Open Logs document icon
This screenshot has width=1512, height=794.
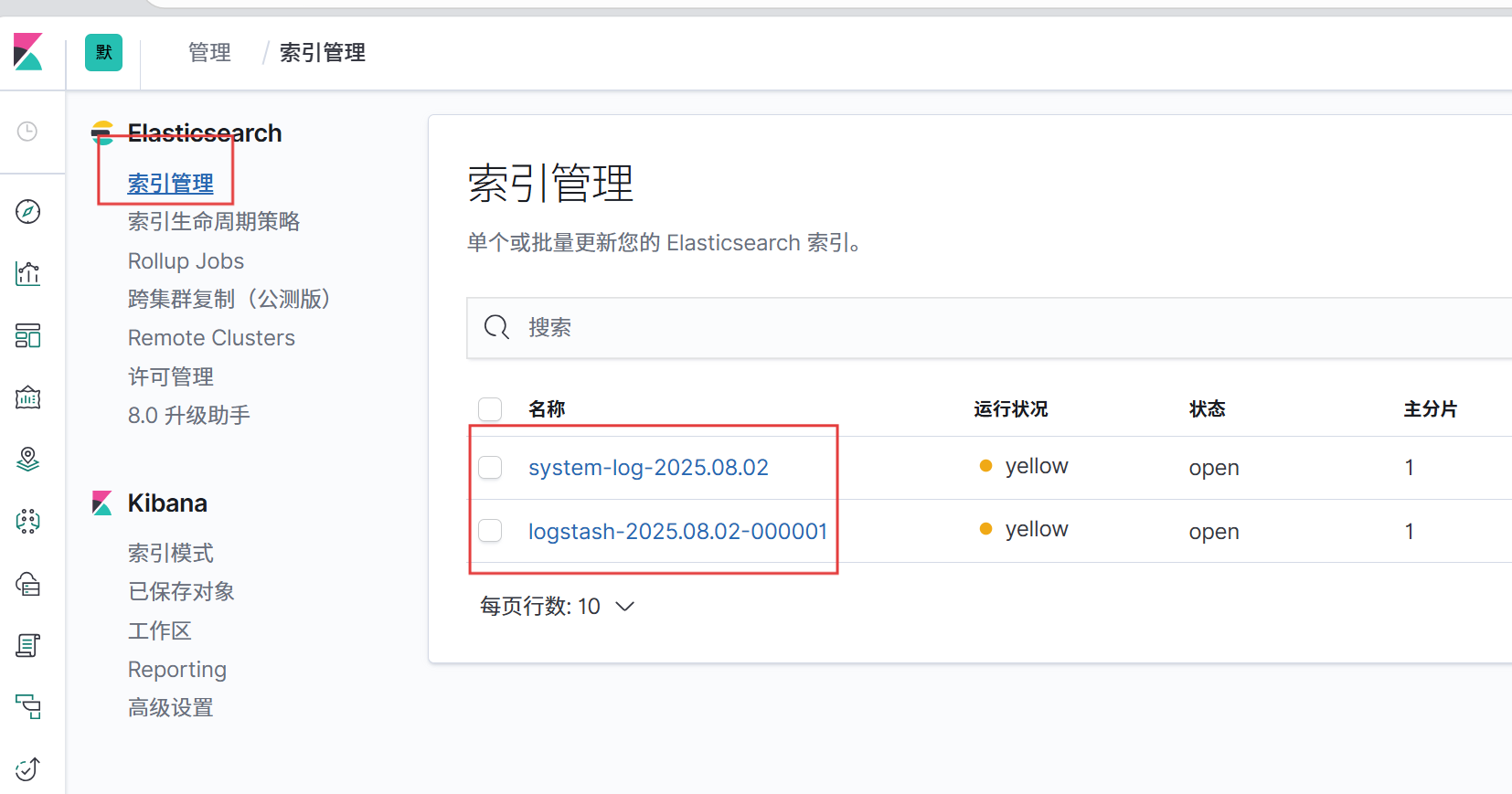(28, 645)
